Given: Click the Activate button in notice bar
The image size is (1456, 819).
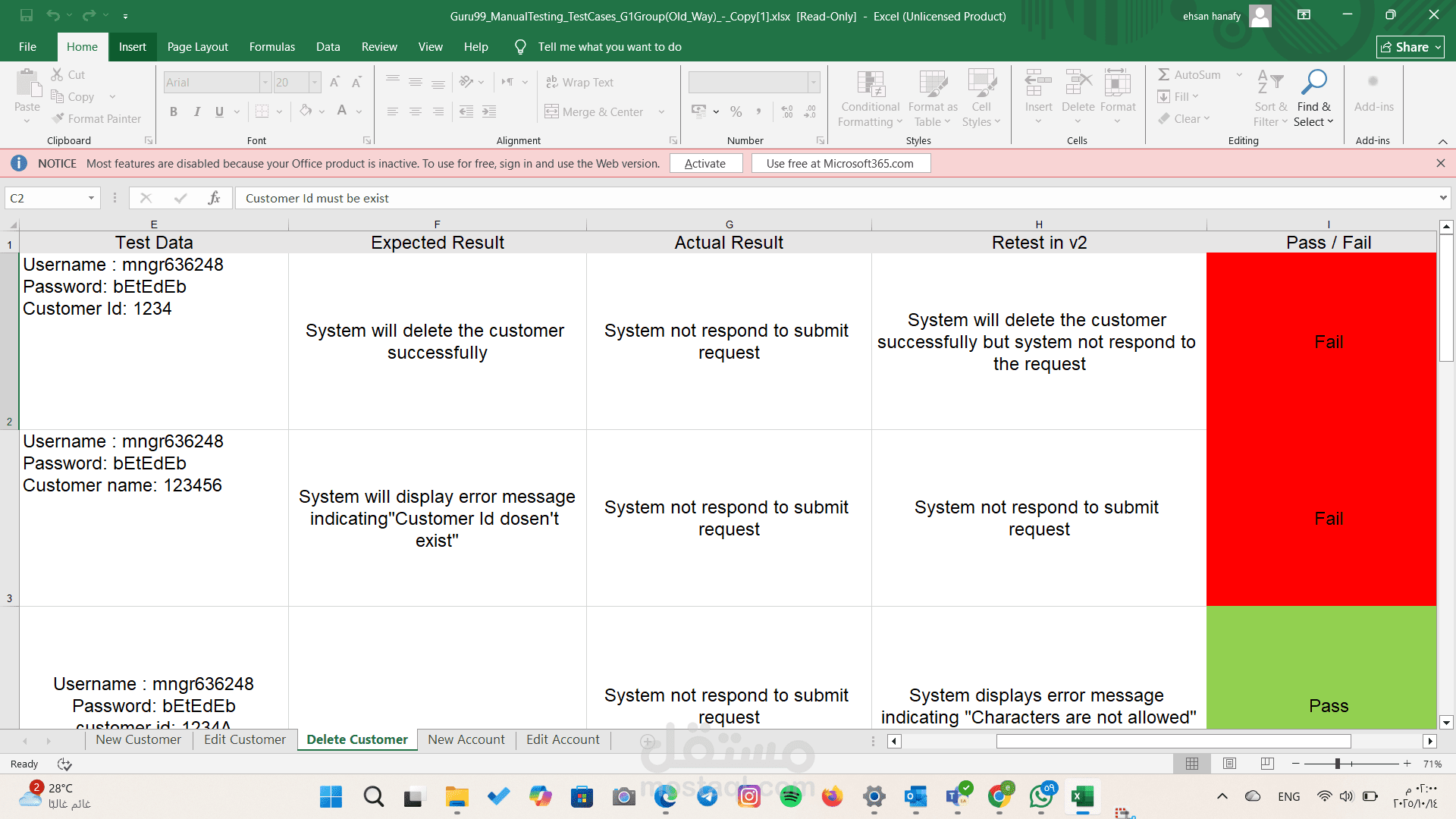Looking at the screenshot, I should point(705,163).
